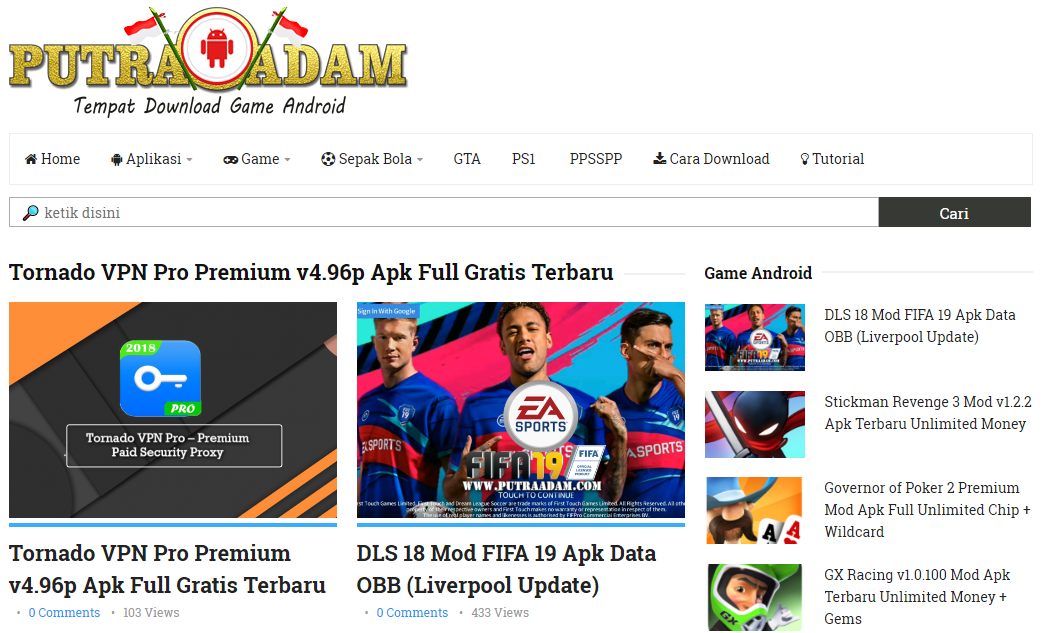
Task: Open the Cara Download menu item
Action: [711, 159]
